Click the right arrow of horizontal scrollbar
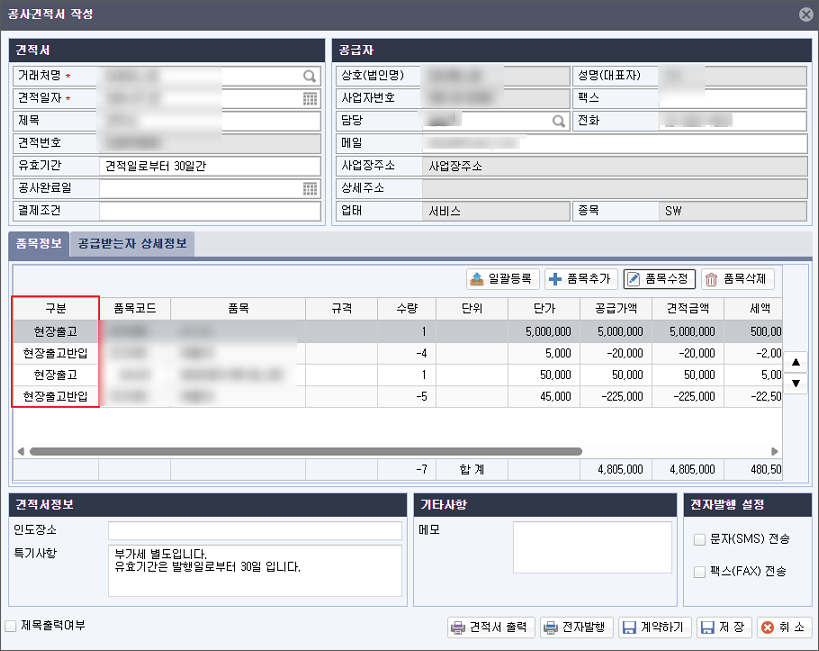This screenshot has width=819, height=651. pos(775,451)
